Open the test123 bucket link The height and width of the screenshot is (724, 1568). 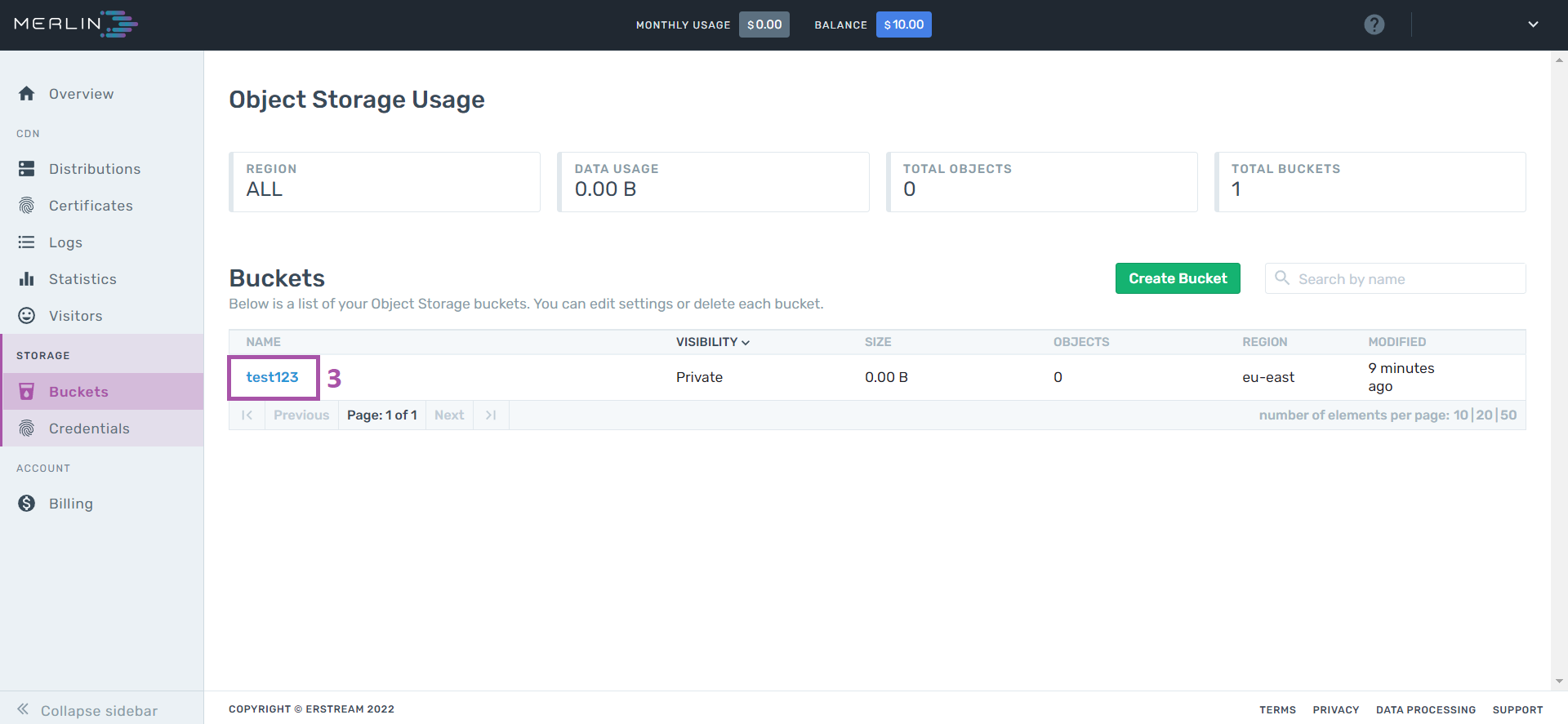pyautogui.click(x=272, y=377)
